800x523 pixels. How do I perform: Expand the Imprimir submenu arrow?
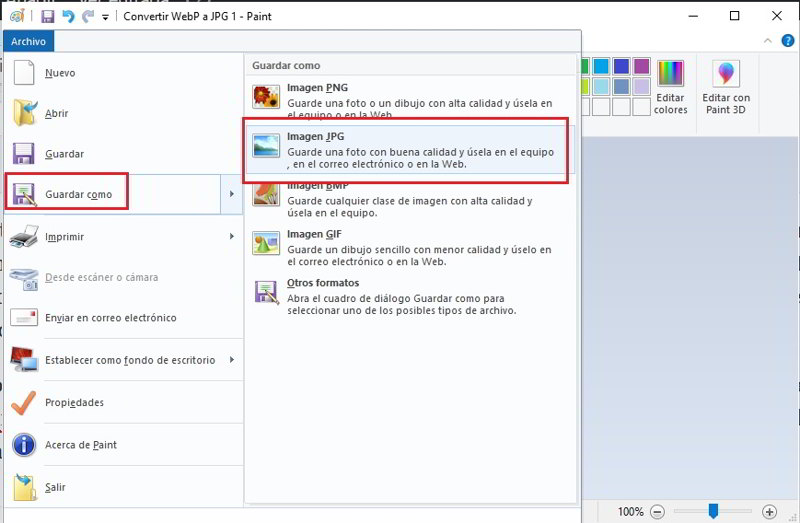pos(232,236)
